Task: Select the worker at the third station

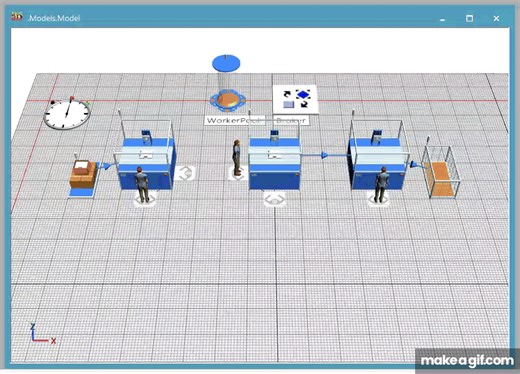Action: point(381,184)
